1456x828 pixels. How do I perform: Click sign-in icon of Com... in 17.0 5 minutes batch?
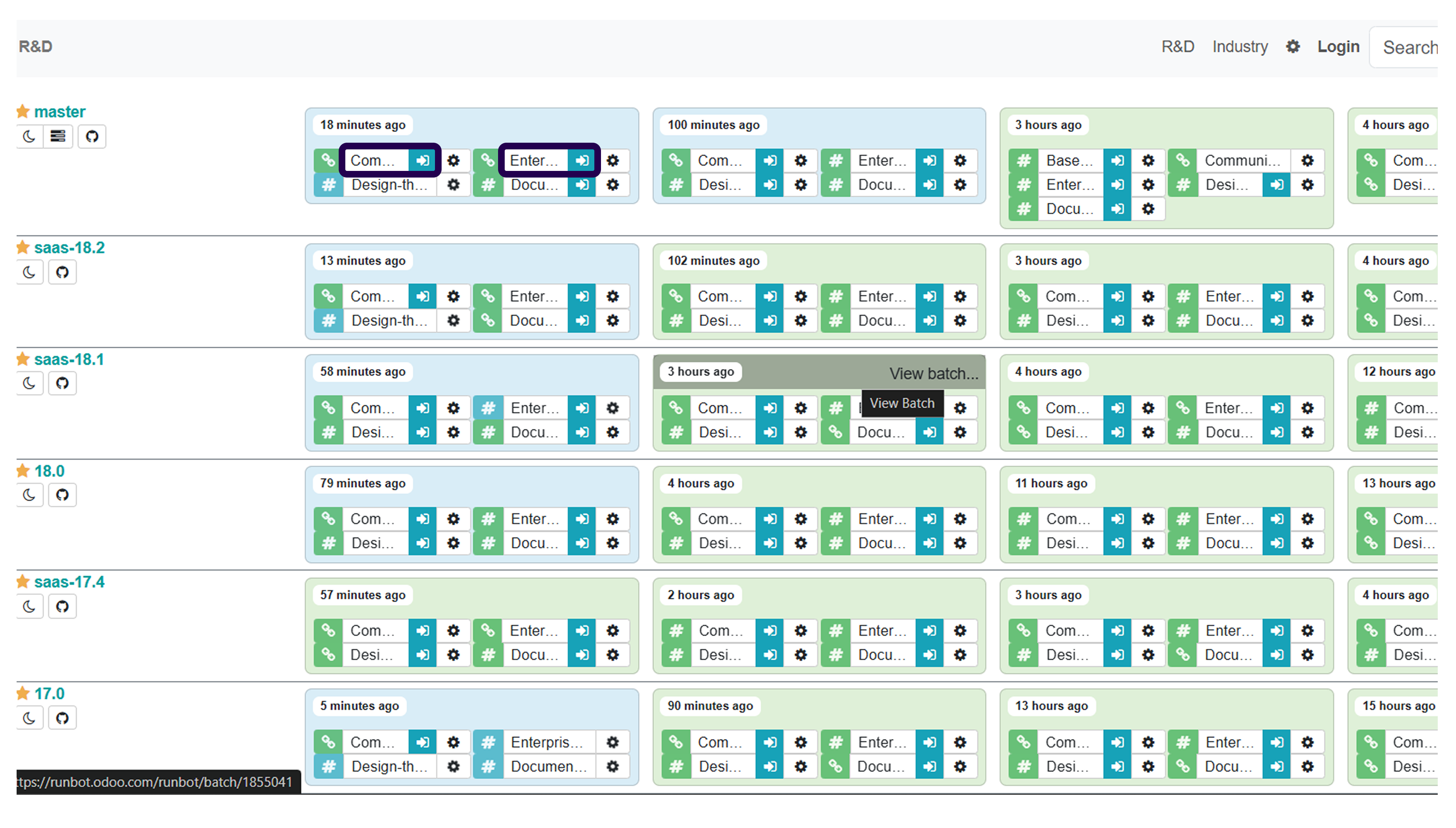point(423,742)
